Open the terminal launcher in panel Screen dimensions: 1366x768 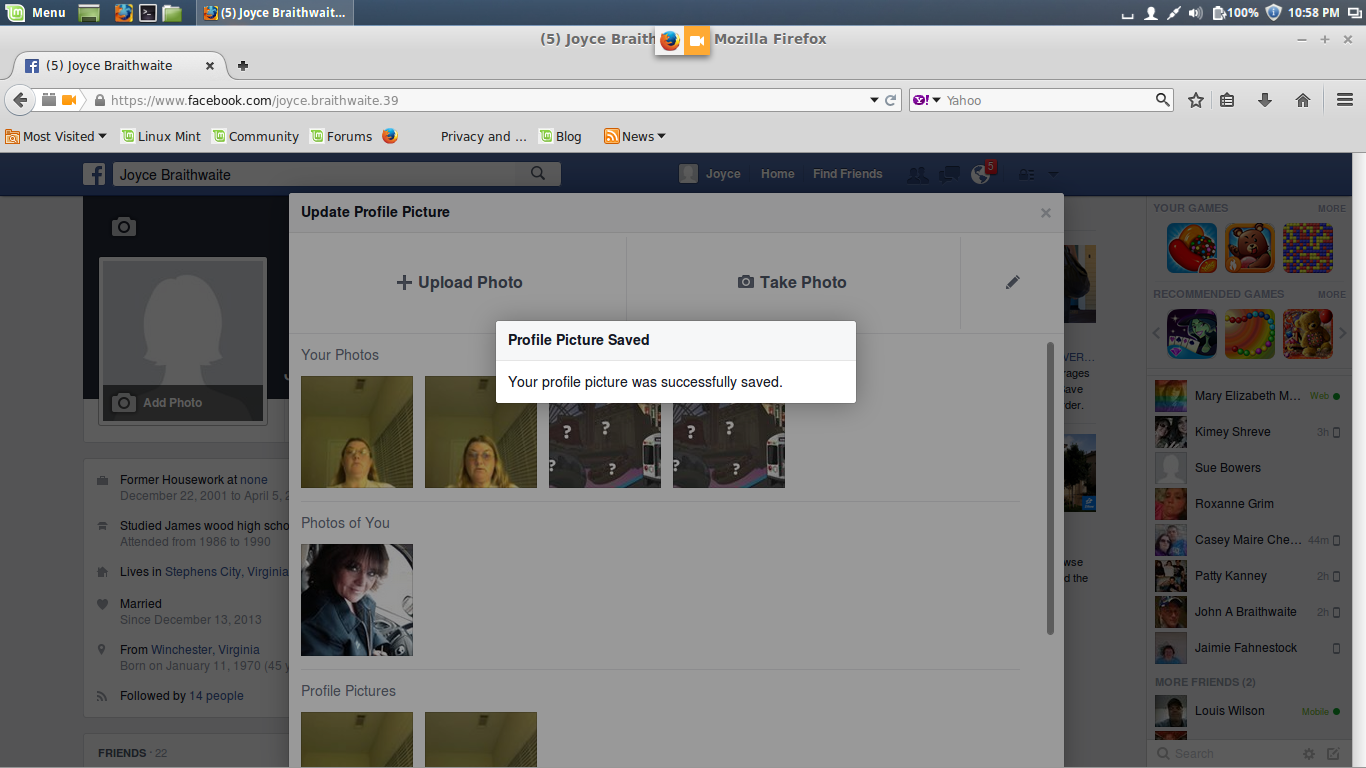pyautogui.click(x=147, y=13)
